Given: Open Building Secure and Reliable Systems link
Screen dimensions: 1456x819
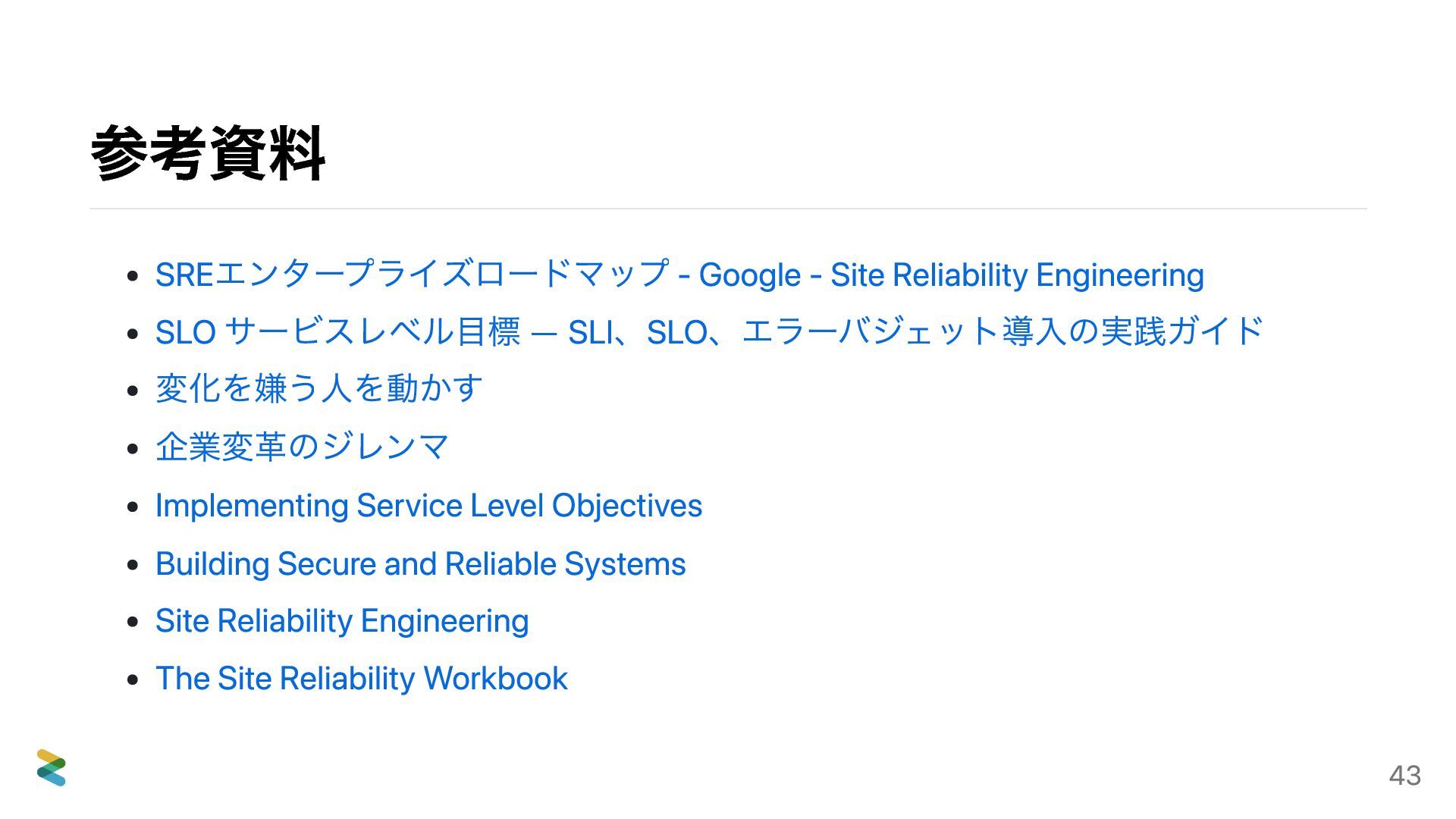Looking at the screenshot, I should point(420,563).
